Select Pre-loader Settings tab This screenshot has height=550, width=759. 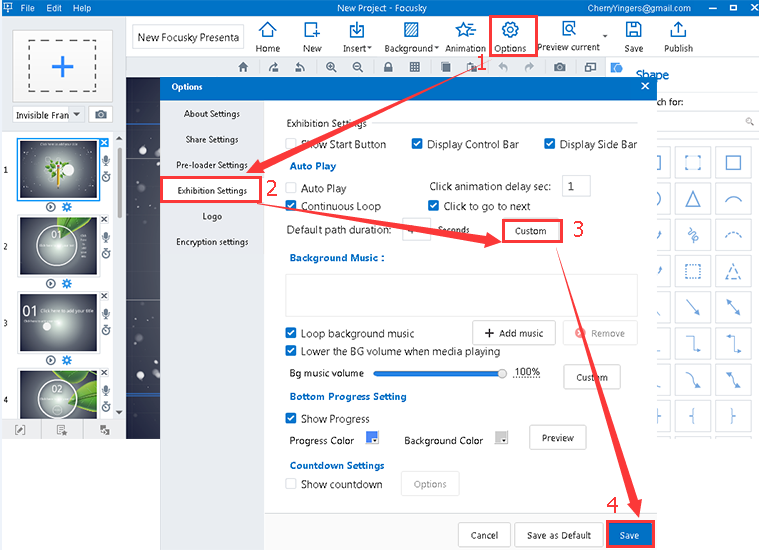pyautogui.click(x=212, y=165)
